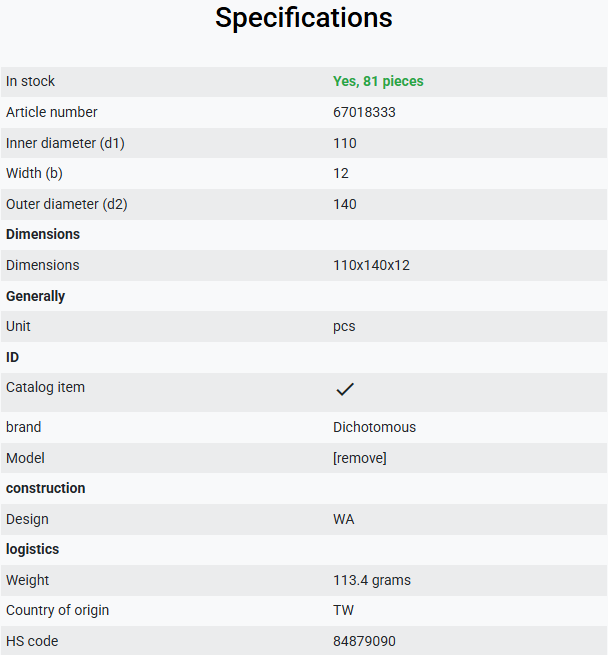Click the Weight value 113.4 grams
Image resolution: width=608 pixels, height=655 pixels.
click(372, 580)
